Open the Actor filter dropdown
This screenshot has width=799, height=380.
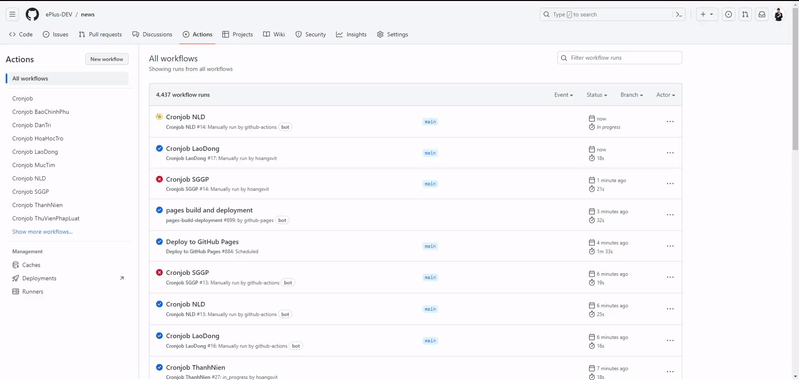click(x=665, y=95)
